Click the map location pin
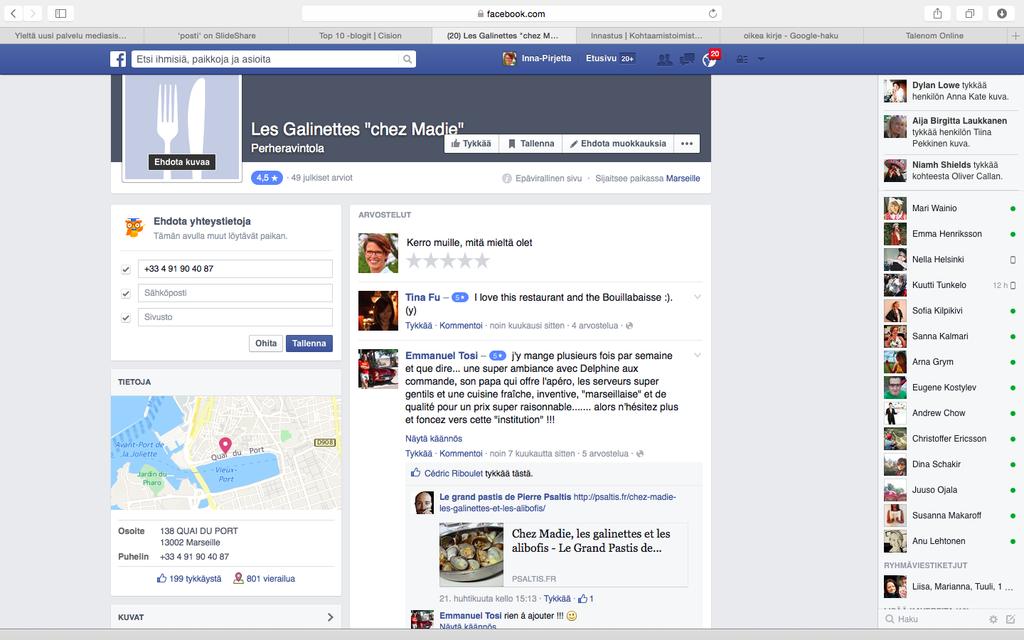The width and height of the screenshot is (1024, 640). click(x=225, y=445)
